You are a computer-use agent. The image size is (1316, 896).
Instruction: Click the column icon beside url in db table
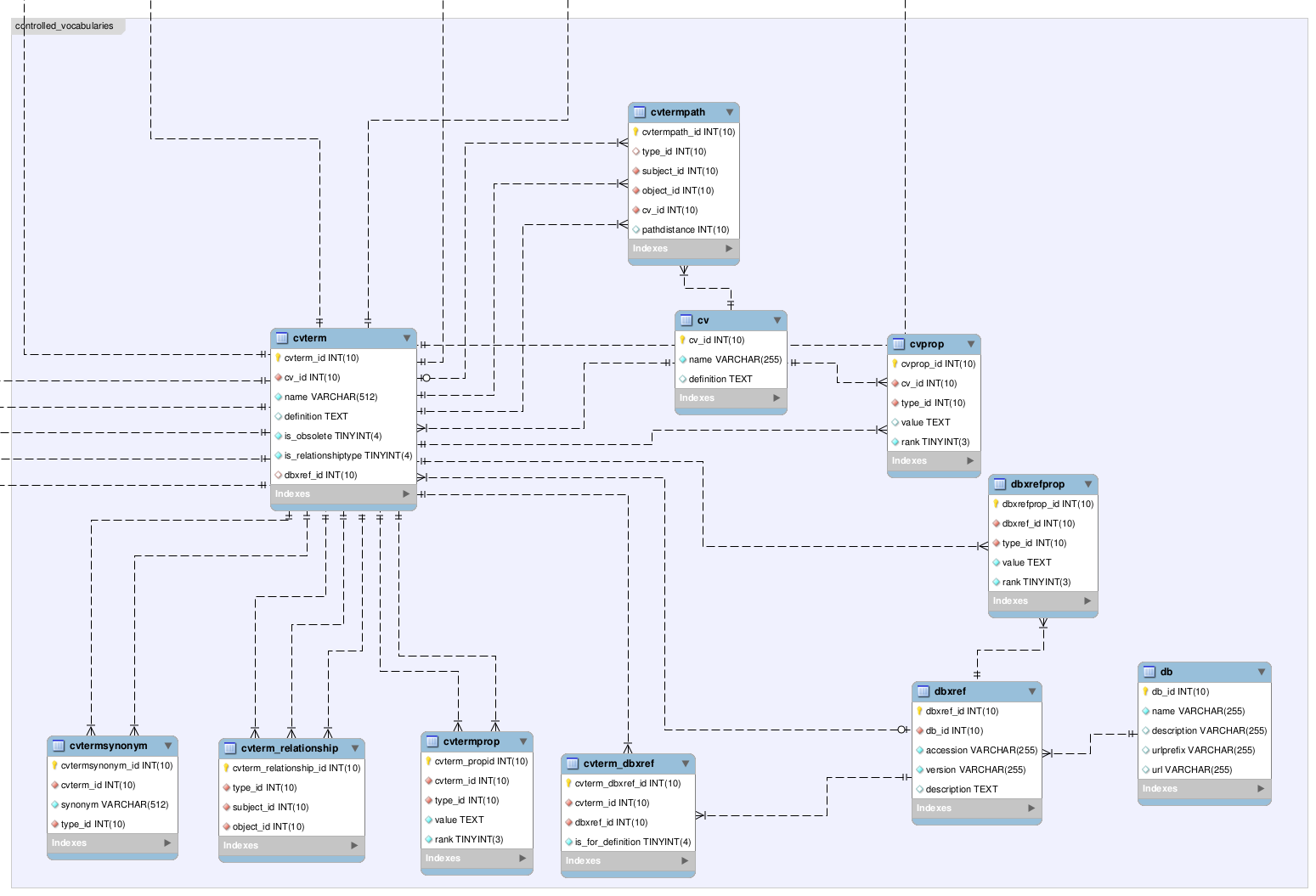point(1146,769)
